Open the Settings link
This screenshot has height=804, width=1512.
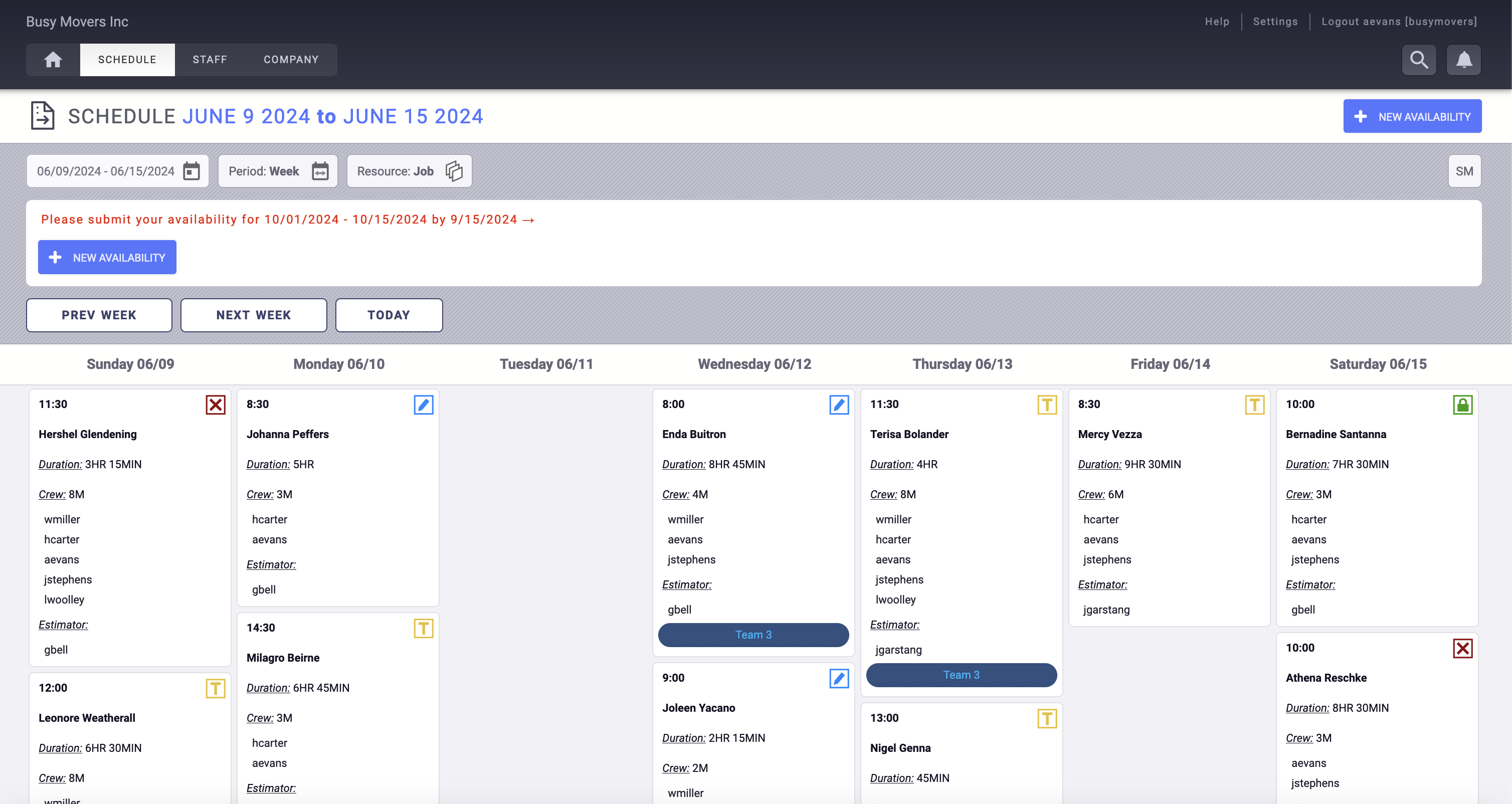click(1275, 21)
